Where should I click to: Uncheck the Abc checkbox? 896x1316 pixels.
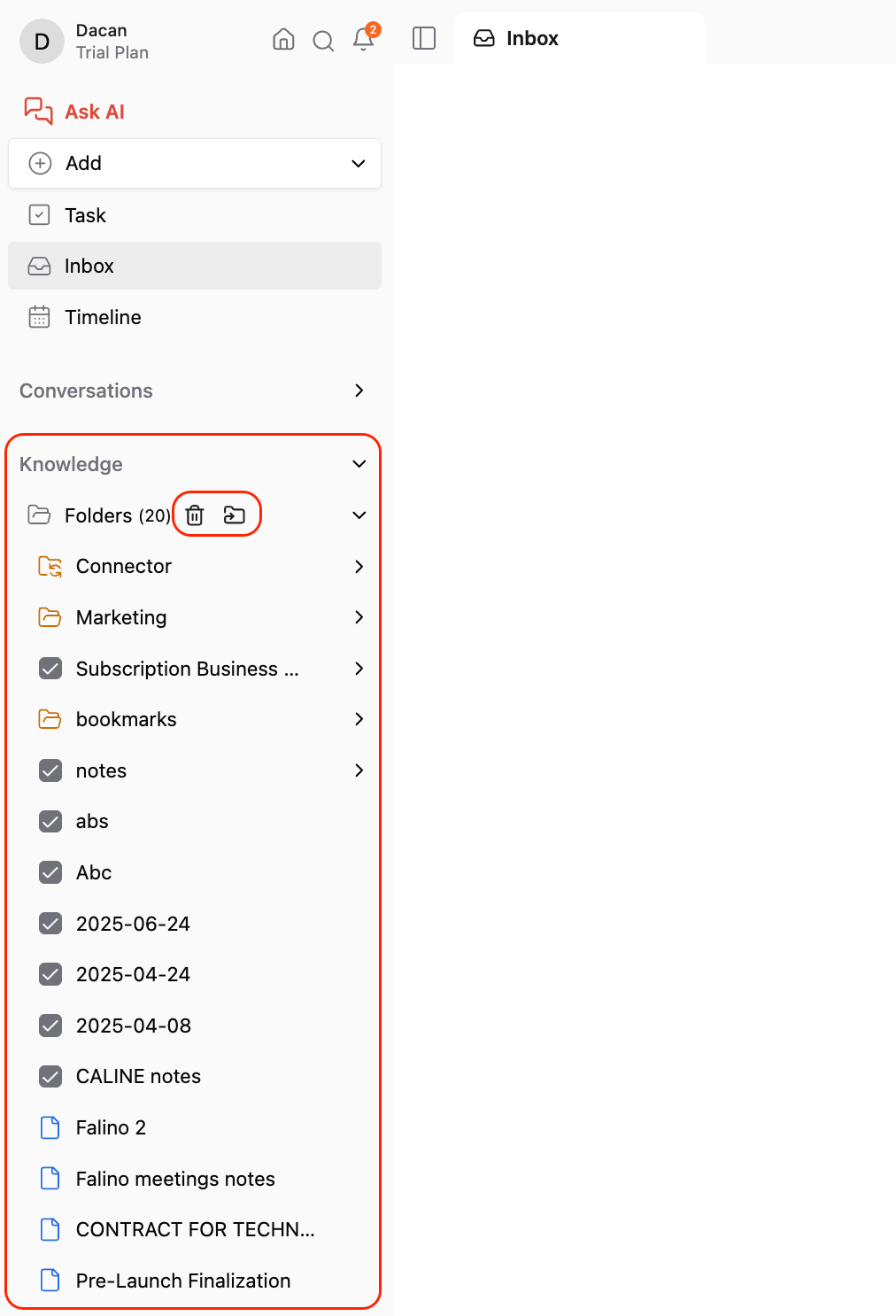click(50, 871)
